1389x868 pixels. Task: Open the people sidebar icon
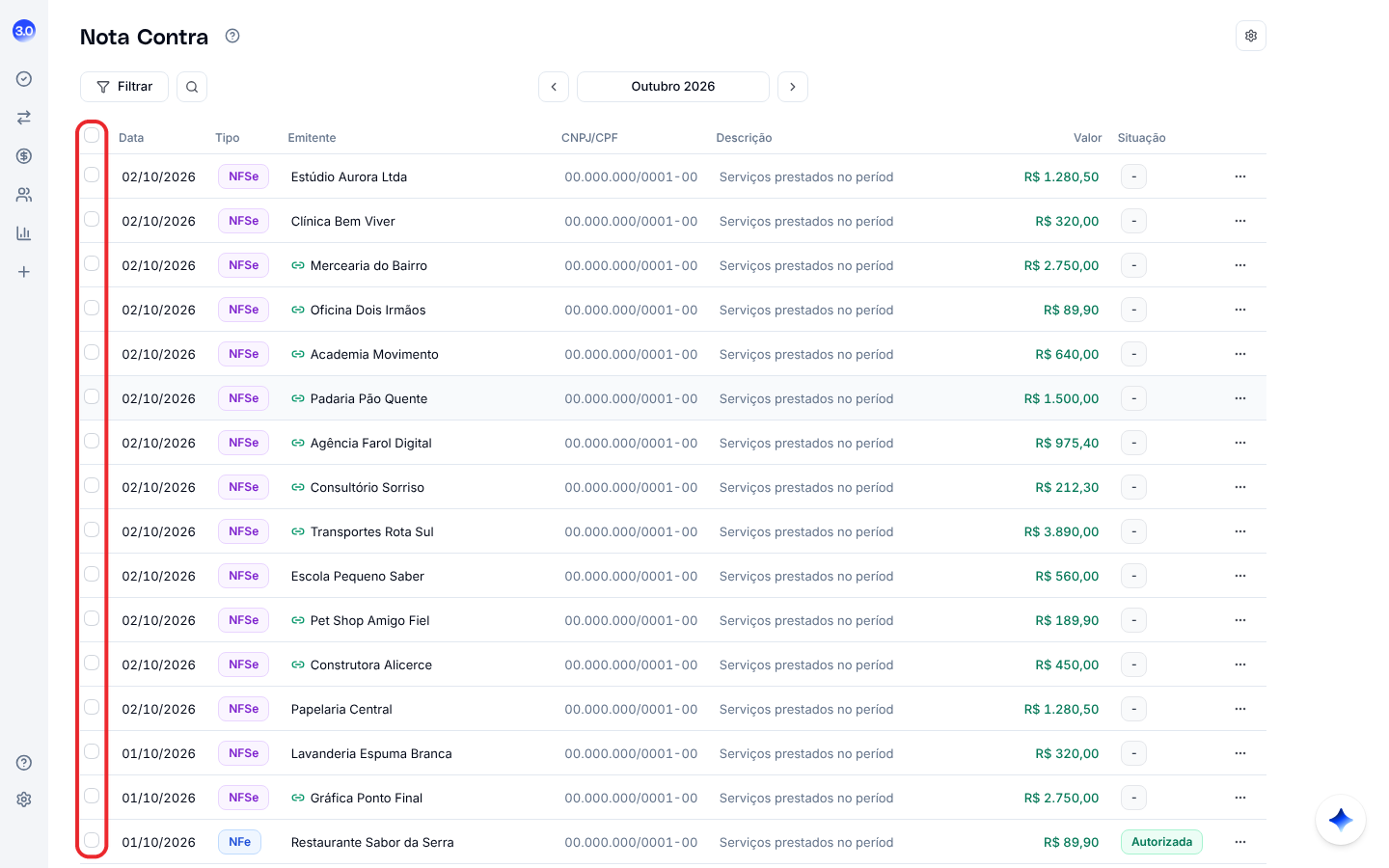24,195
